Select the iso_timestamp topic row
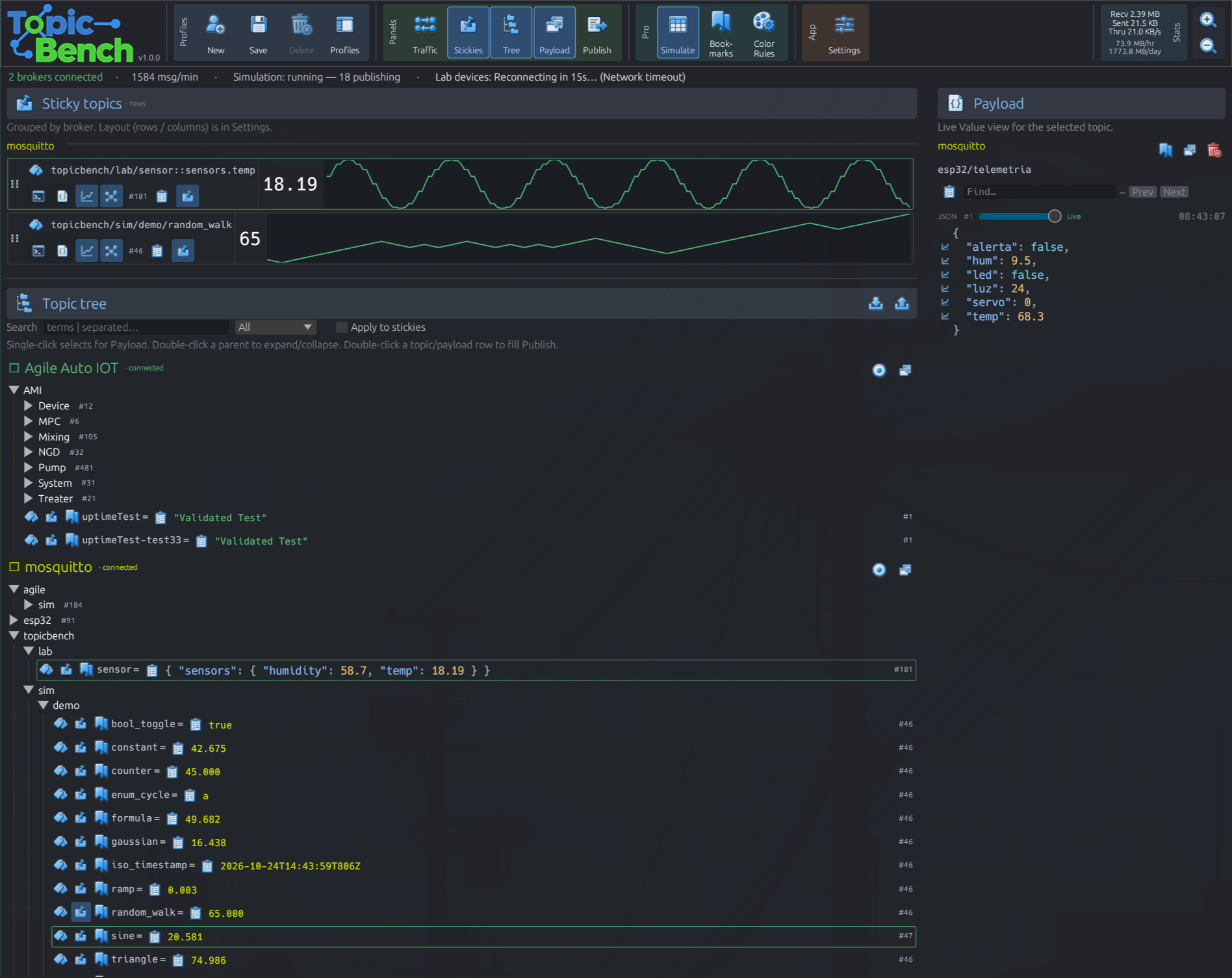The height and width of the screenshot is (978, 1232). coord(483,866)
